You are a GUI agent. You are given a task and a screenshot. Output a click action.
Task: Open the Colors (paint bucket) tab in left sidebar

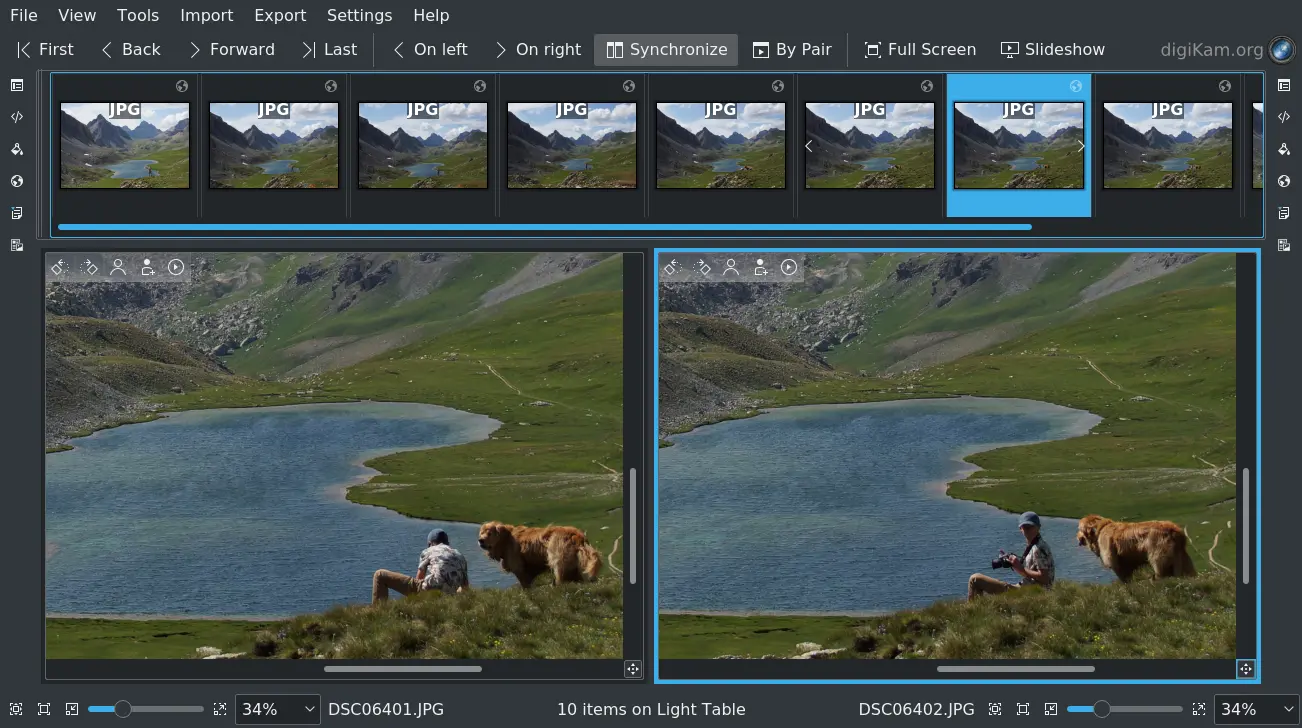[x=17, y=150]
